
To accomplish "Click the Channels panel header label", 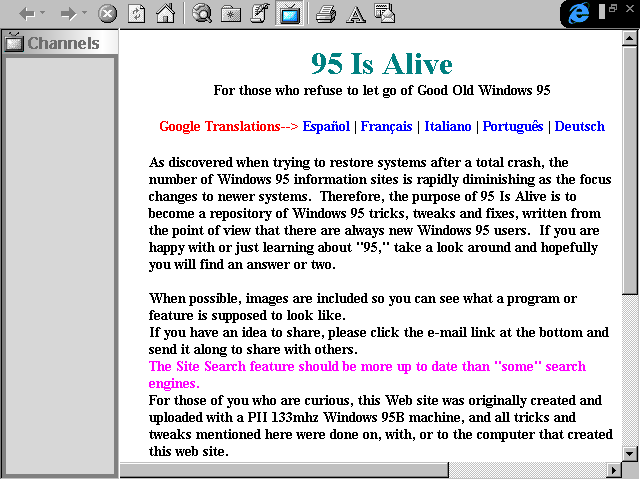I will pos(63,43).
